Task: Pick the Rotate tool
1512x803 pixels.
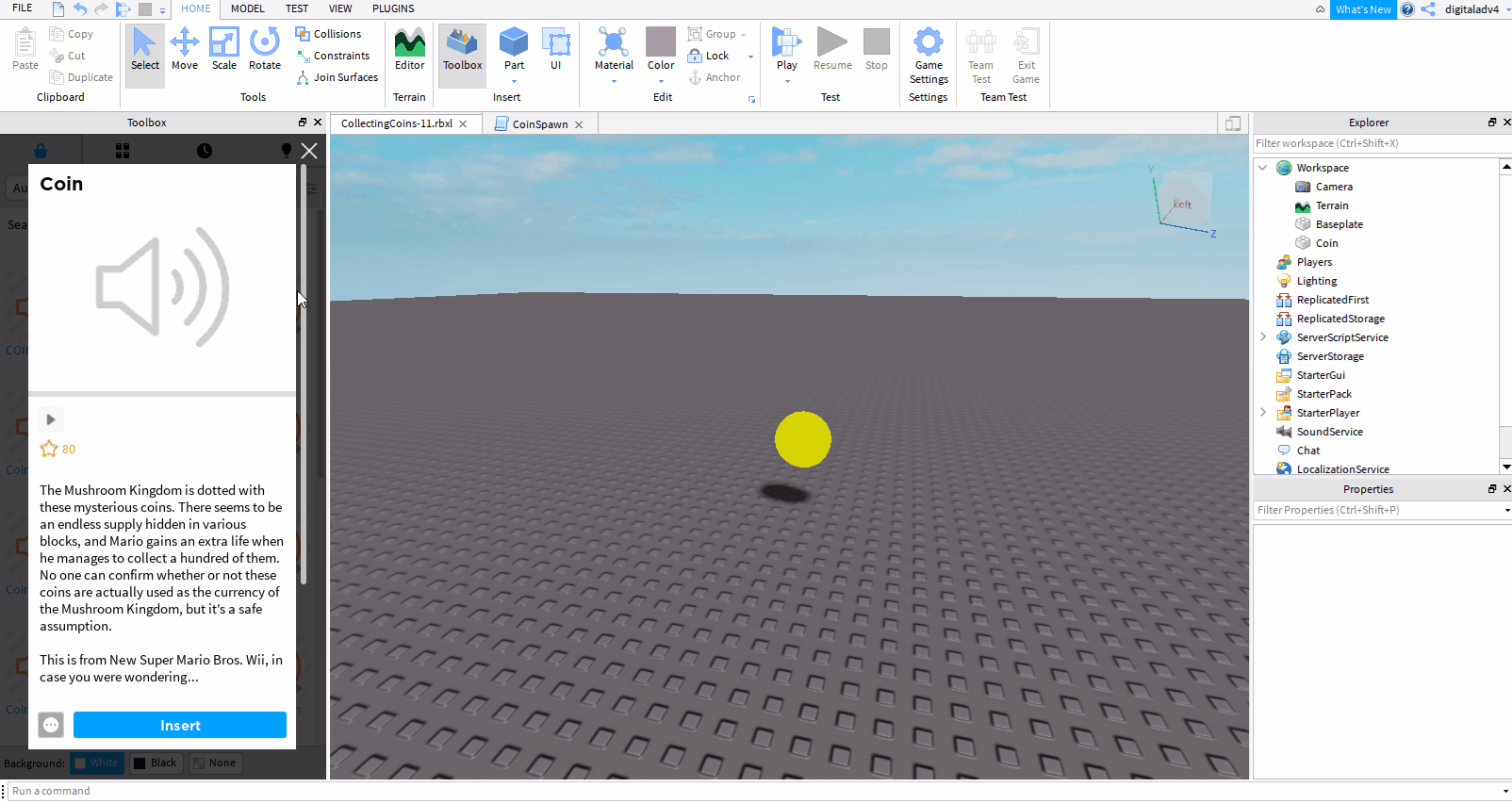Action: [x=265, y=49]
